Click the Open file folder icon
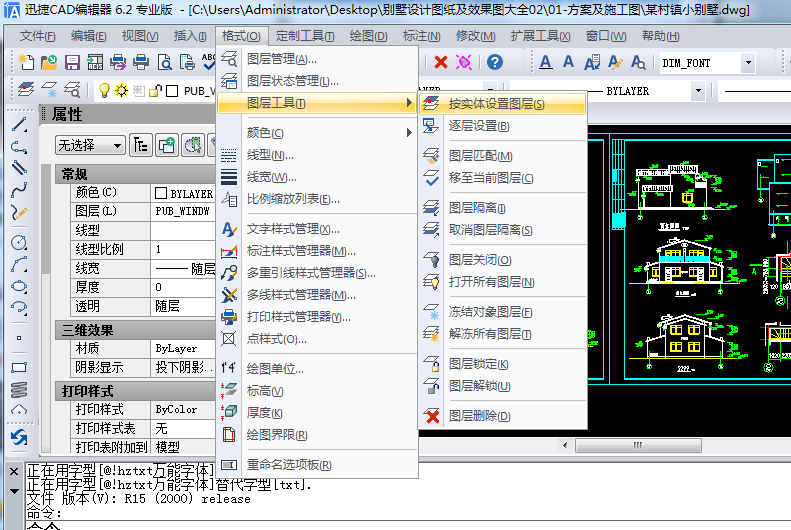The width and height of the screenshot is (791, 530). point(49,63)
